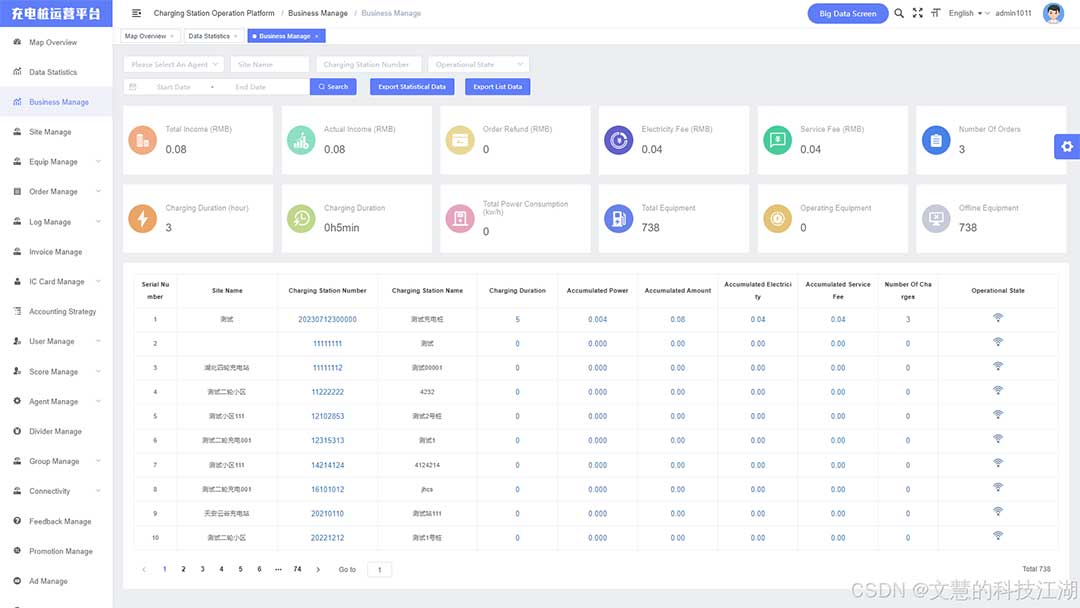Open the floating settings gear button

tap(1067, 147)
